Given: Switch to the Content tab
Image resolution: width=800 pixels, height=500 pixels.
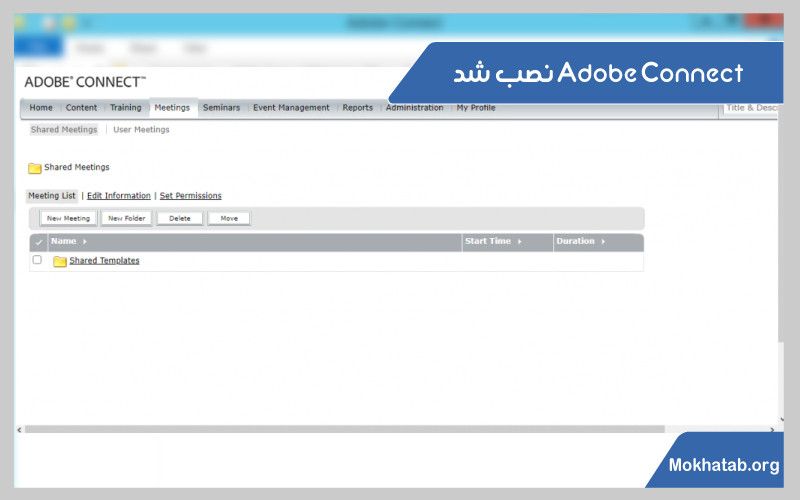Looking at the screenshot, I should pos(81,108).
